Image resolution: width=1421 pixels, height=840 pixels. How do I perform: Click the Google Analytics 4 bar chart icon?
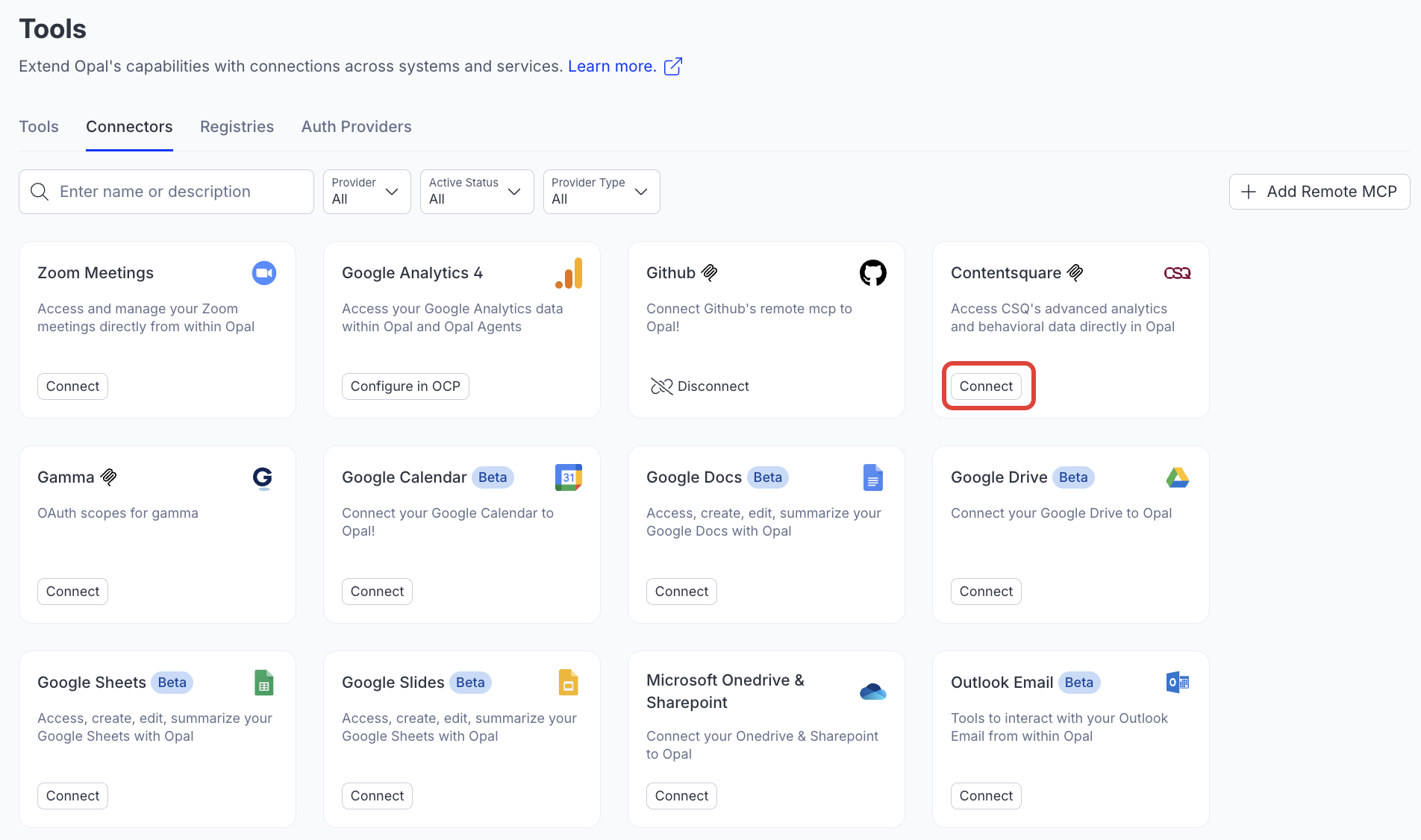coord(569,273)
